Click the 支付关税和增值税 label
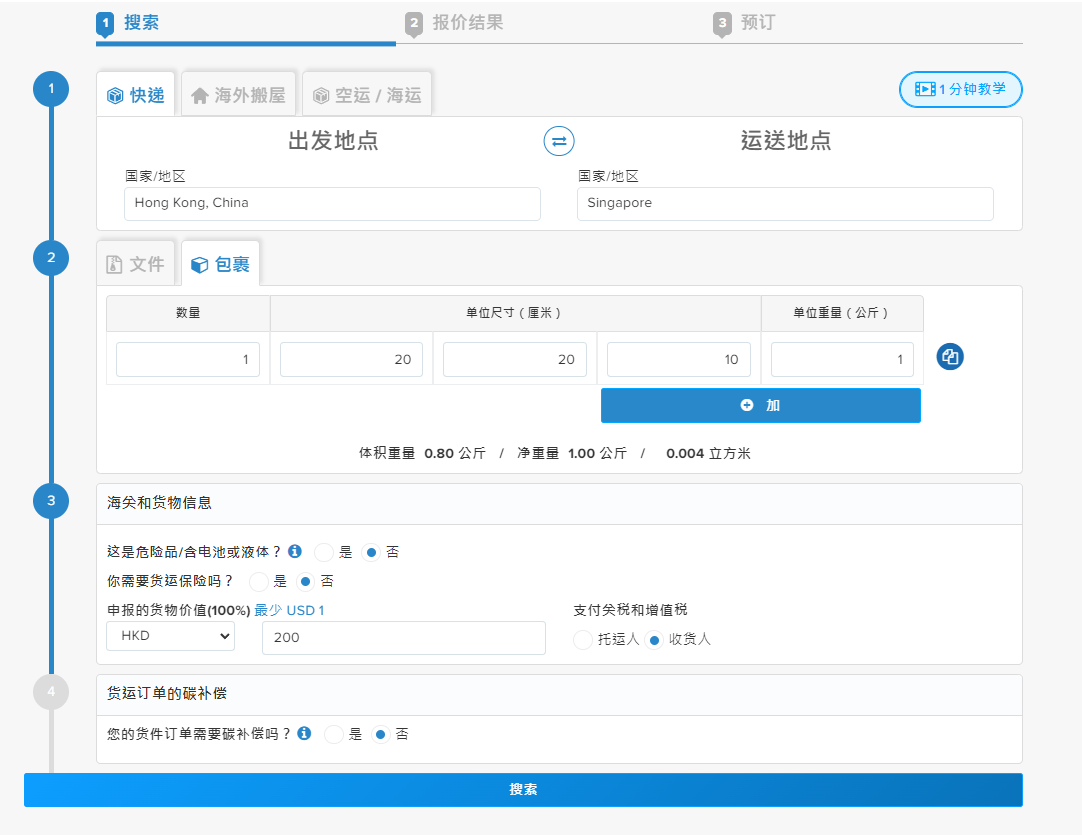 tap(630, 610)
